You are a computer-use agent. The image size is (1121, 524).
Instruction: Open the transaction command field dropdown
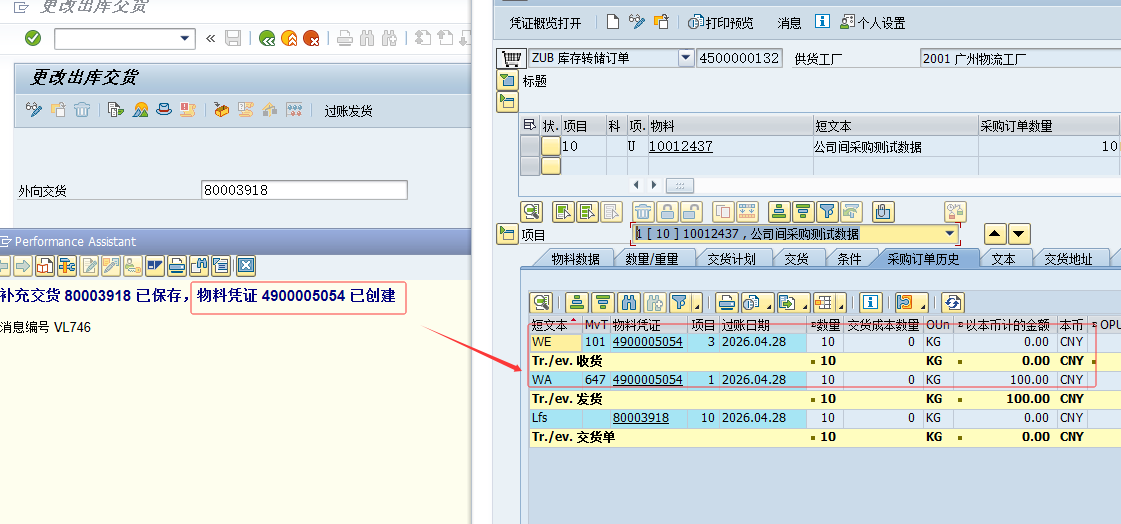[x=185, y=38]
